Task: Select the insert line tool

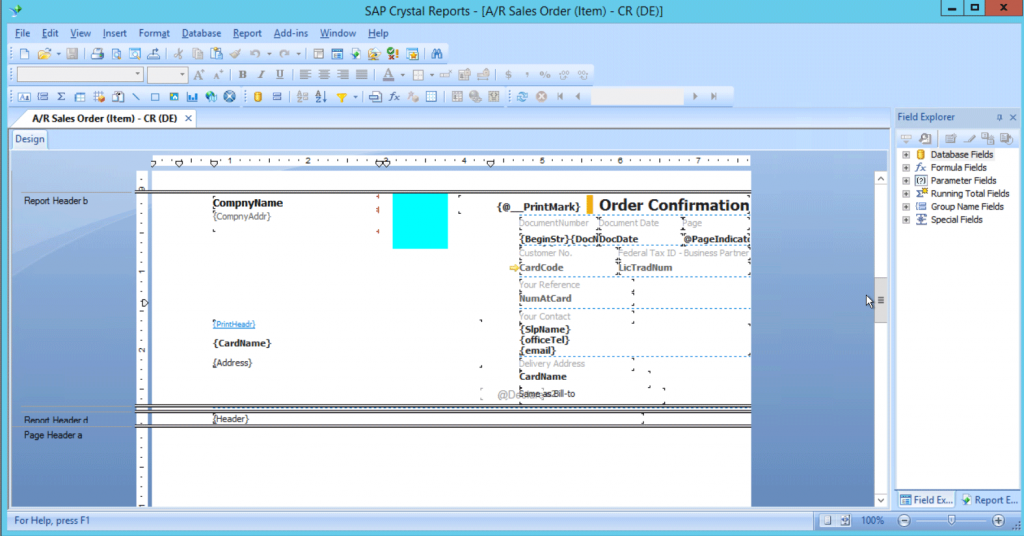Action: (136, 97)
